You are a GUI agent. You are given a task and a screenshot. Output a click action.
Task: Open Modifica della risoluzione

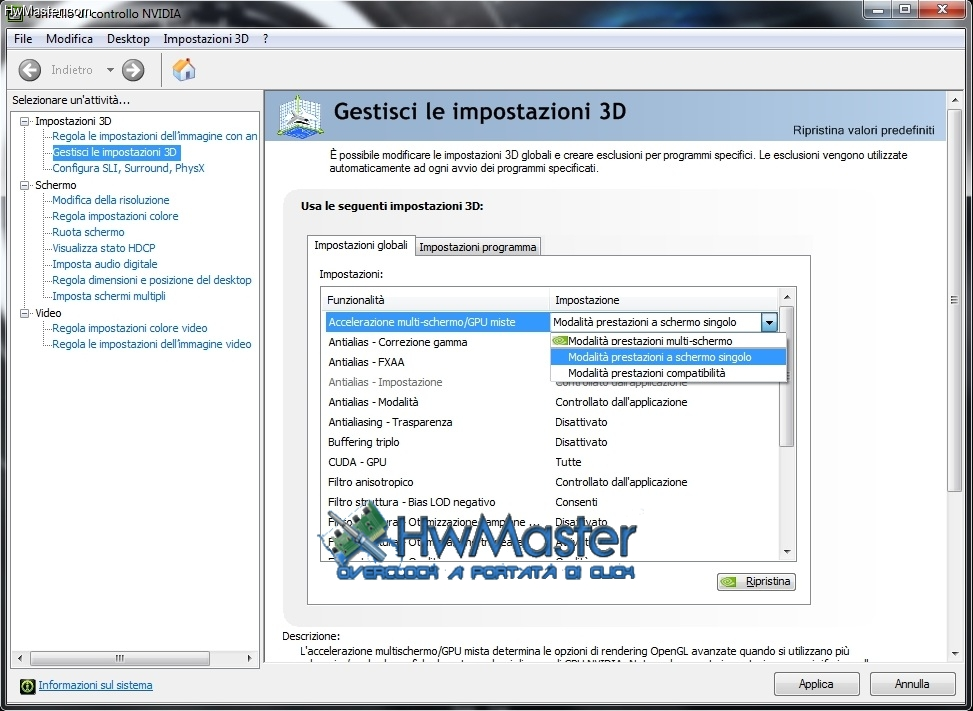click(110, 200)
